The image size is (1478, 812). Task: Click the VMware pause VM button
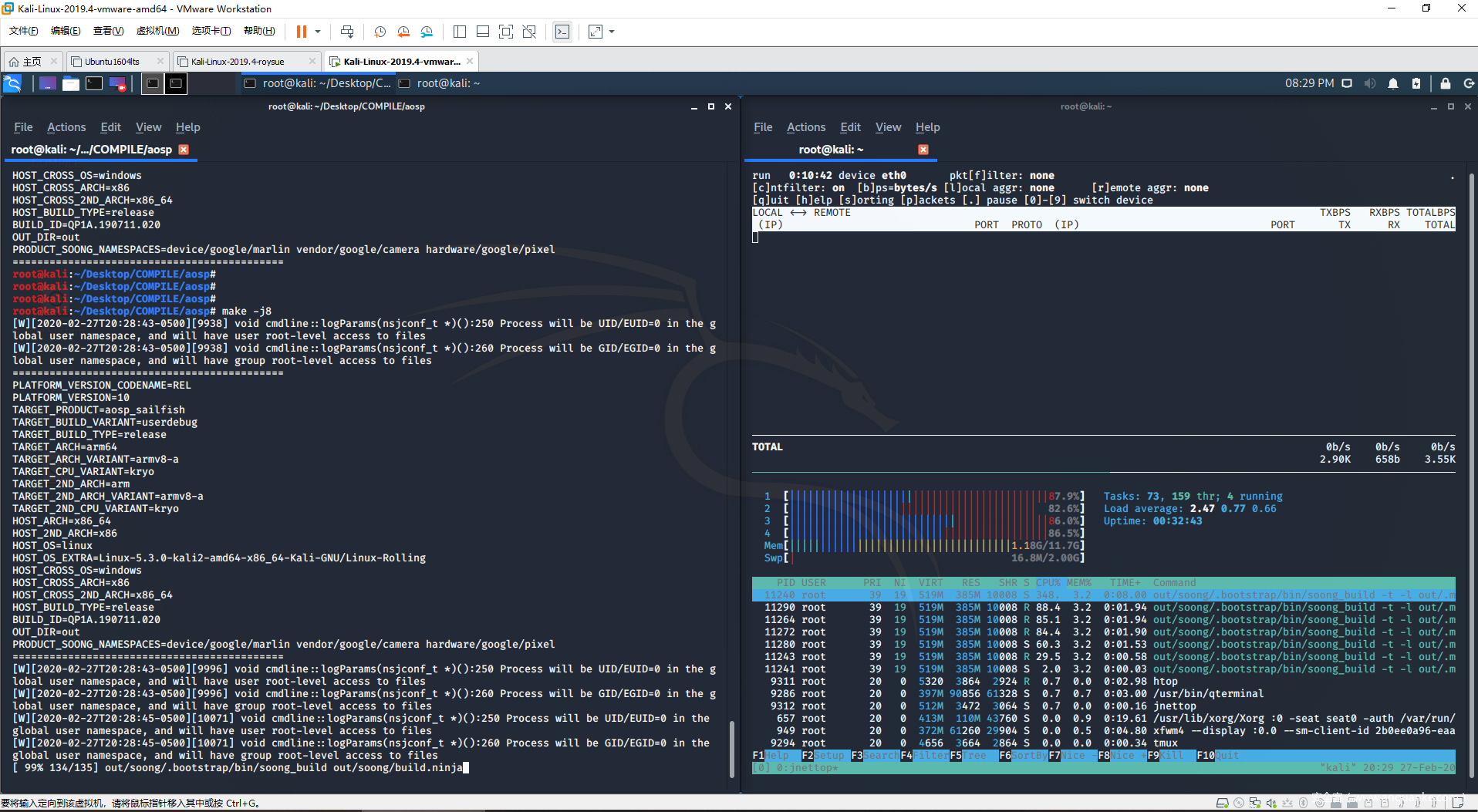[301, 32]
